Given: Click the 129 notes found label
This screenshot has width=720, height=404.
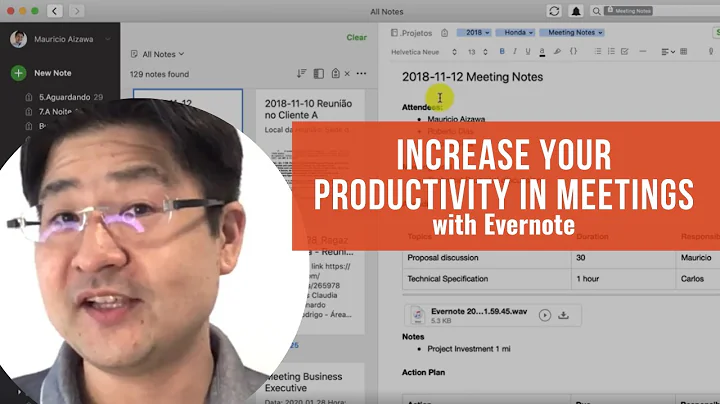Looking at the screenshot, I should pos(159,74).
